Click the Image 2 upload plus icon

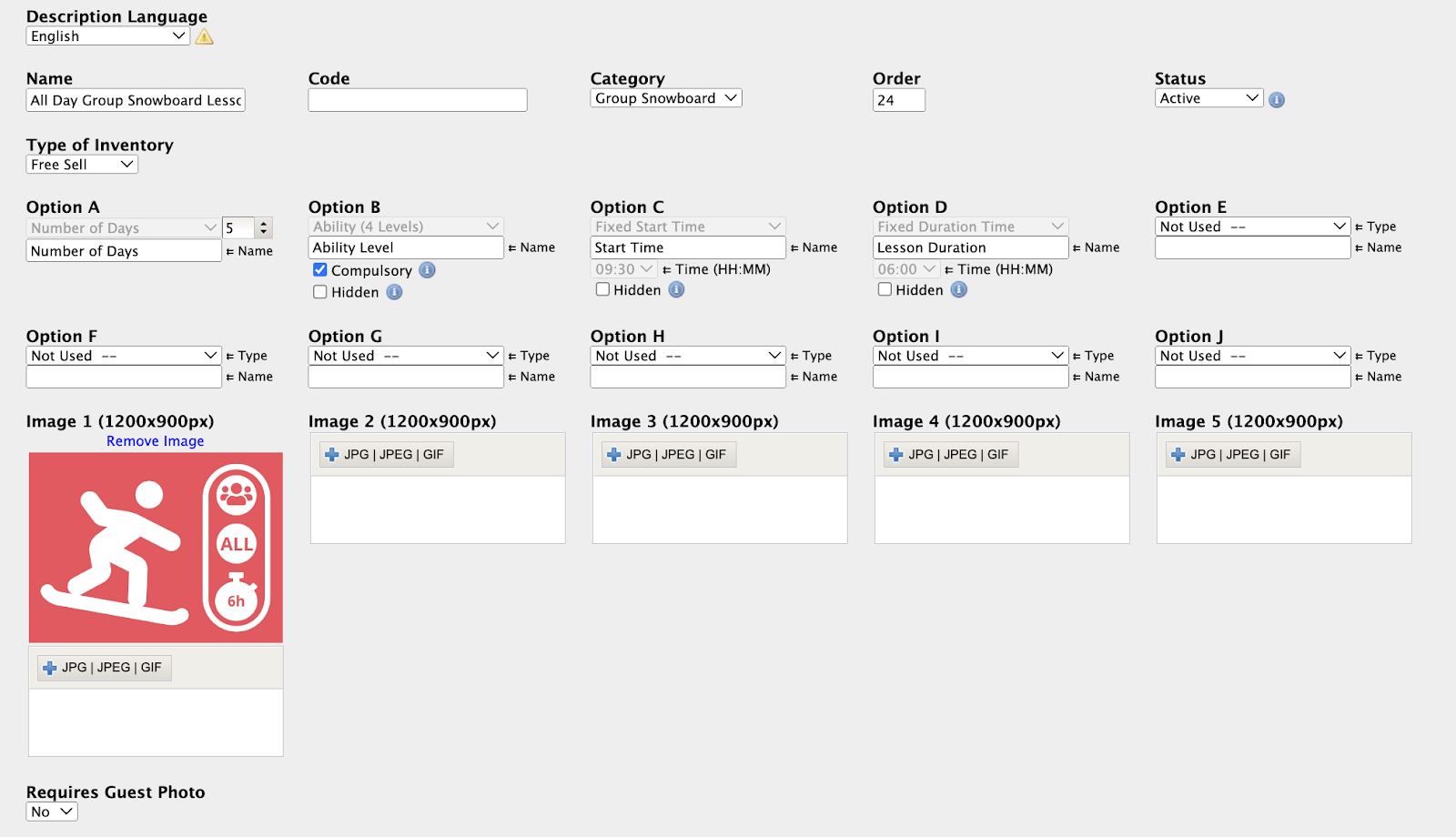(332, 455)
